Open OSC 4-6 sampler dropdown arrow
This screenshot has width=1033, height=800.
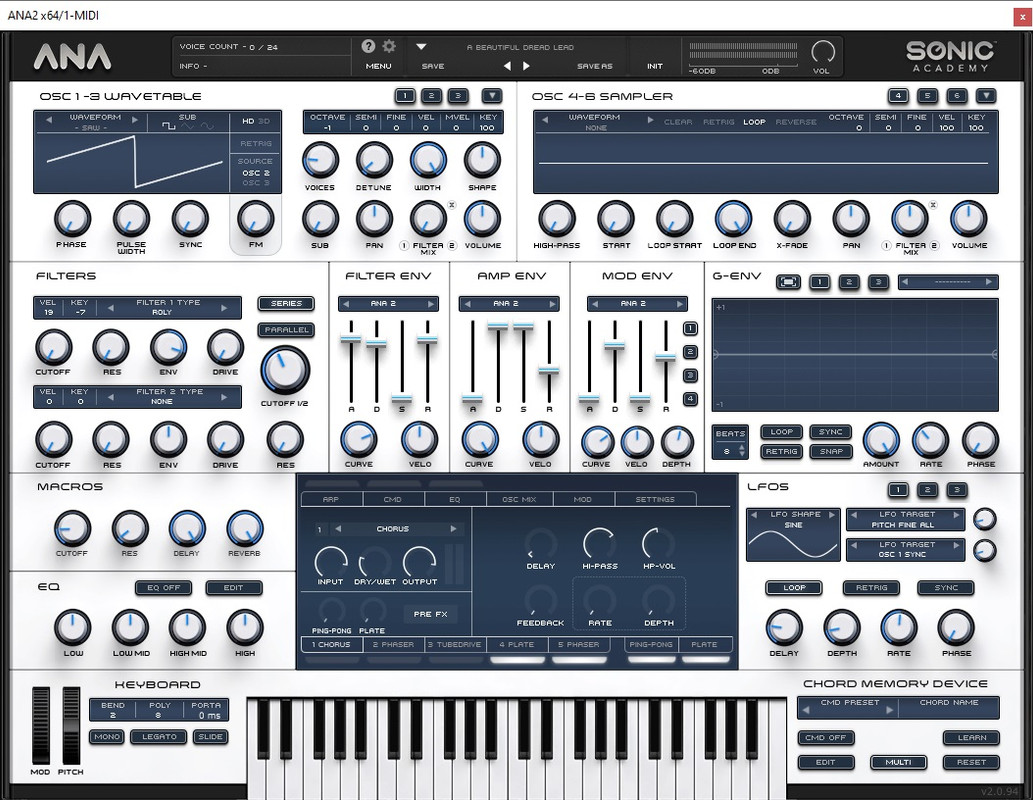(x=986, y=96)
